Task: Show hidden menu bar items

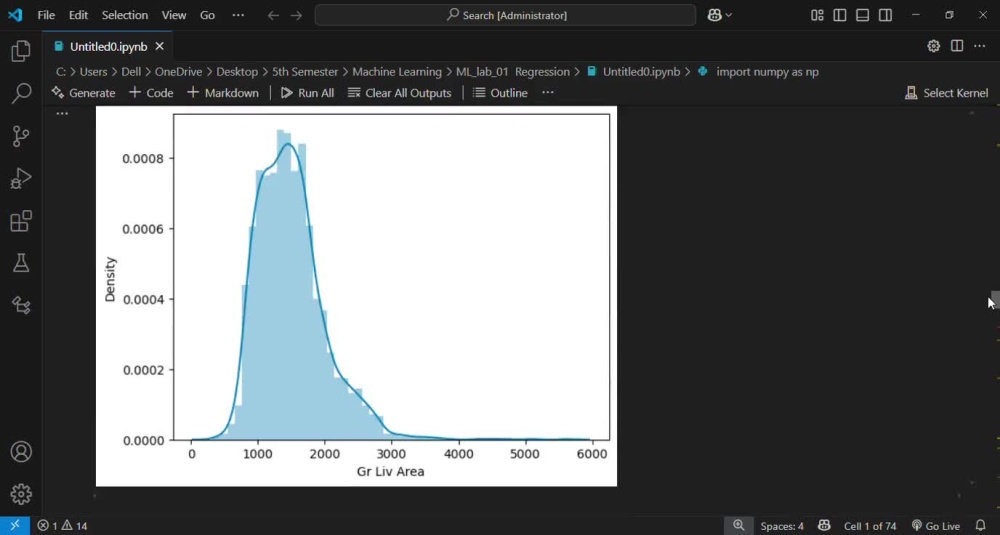Action: (x=238, y=15)
